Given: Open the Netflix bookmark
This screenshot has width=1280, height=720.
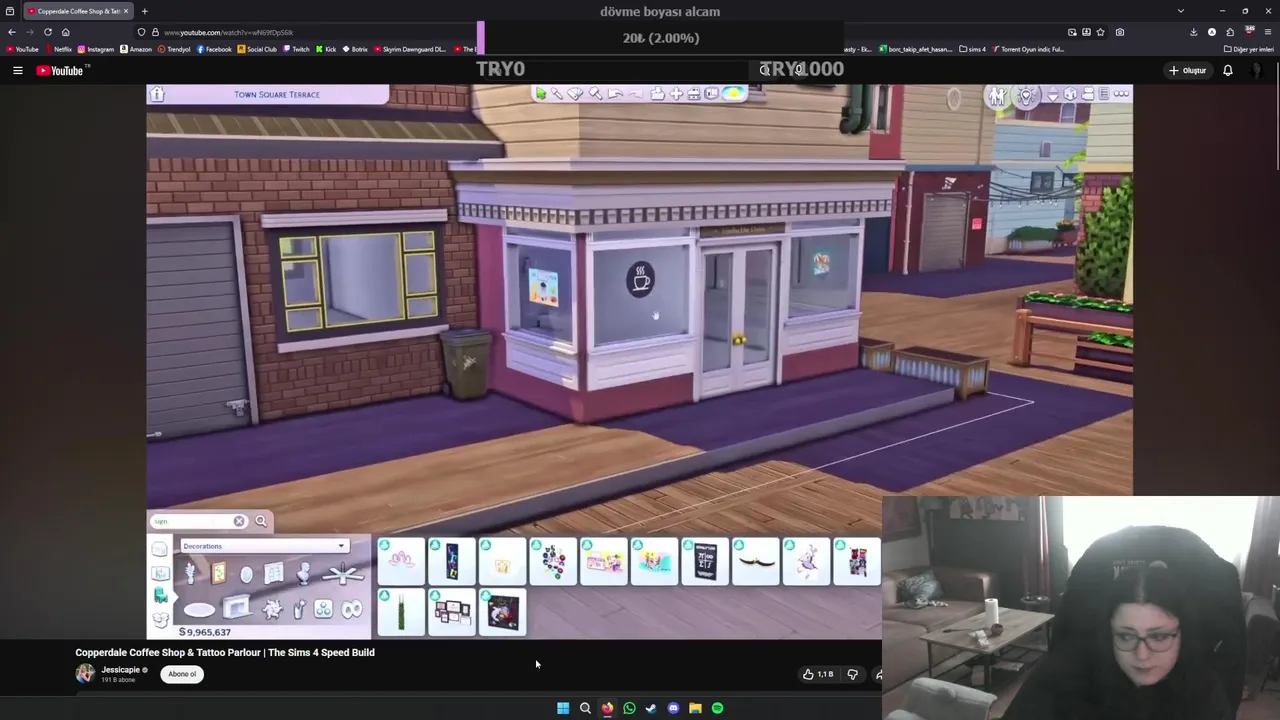Looking at the screenshot, I should [58, 49].
